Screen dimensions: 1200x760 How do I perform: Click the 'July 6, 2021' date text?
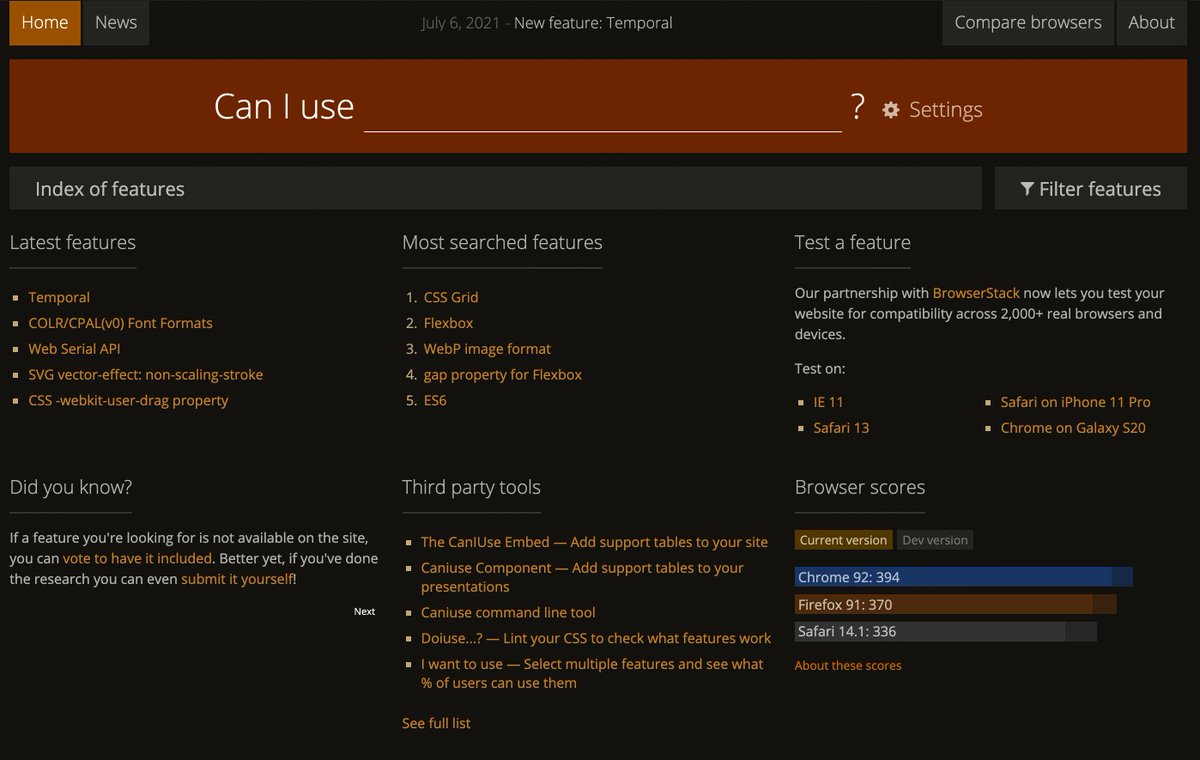tap(461, 23)
